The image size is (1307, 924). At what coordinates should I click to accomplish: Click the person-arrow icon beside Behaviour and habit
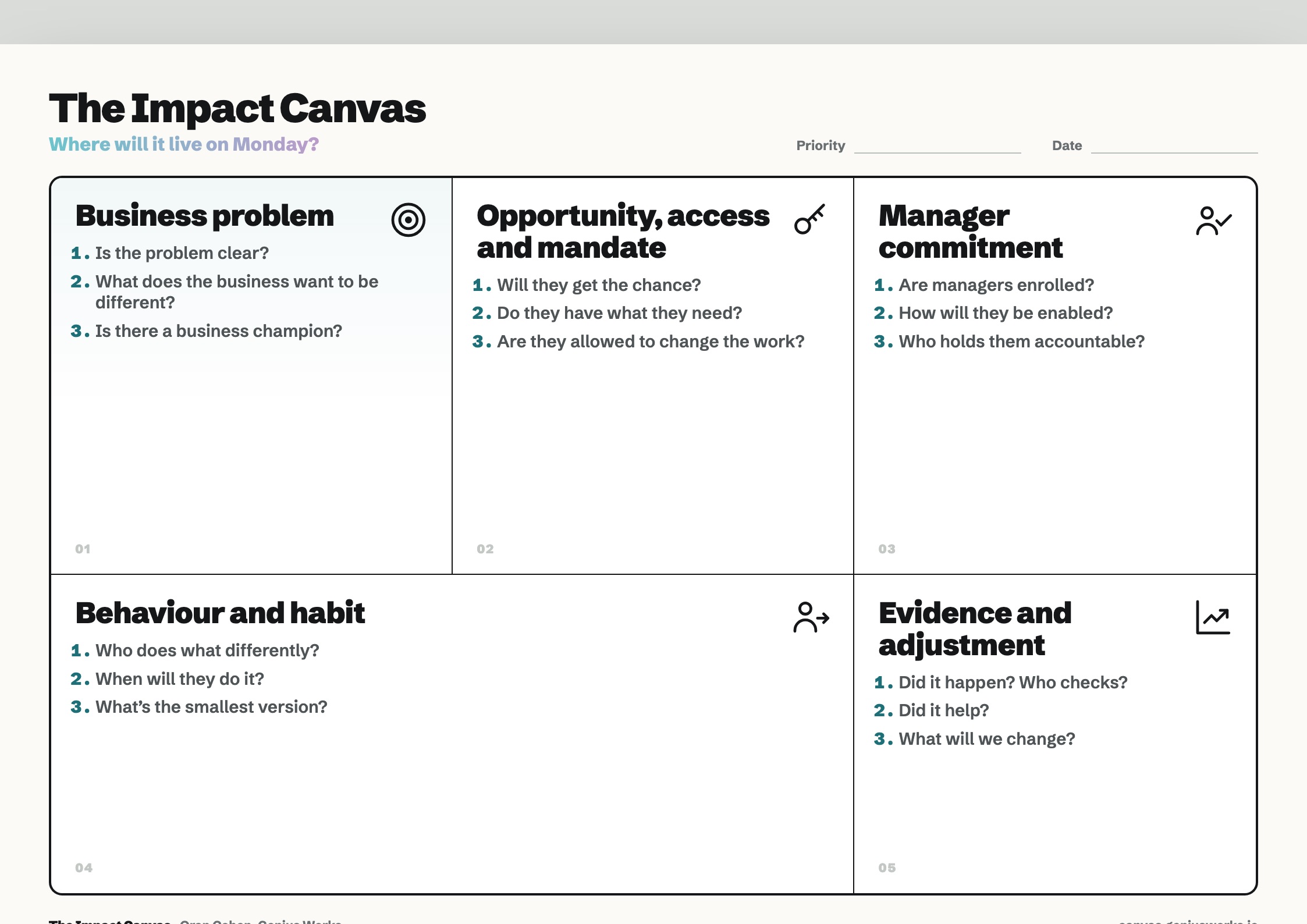[x=811, y=617]
